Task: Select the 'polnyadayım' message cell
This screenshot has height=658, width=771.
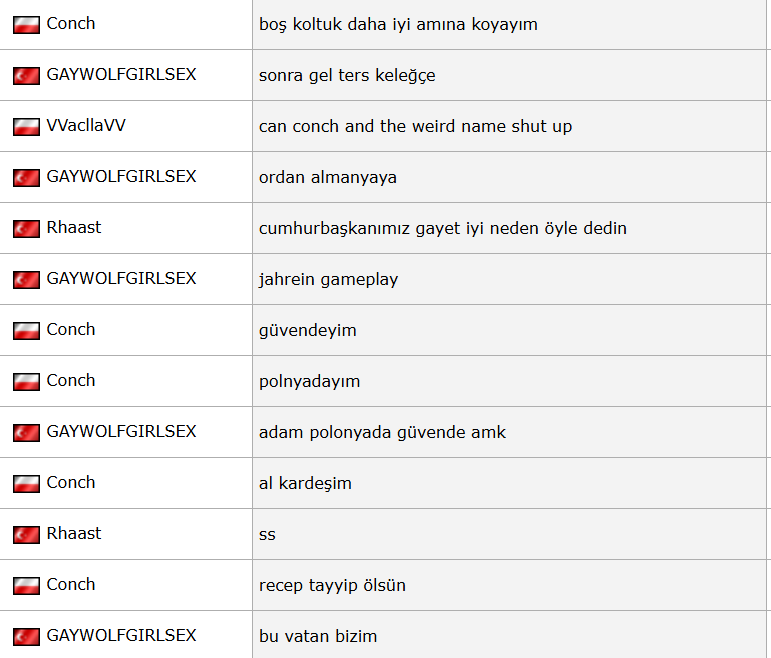Action: coord(309,382)
